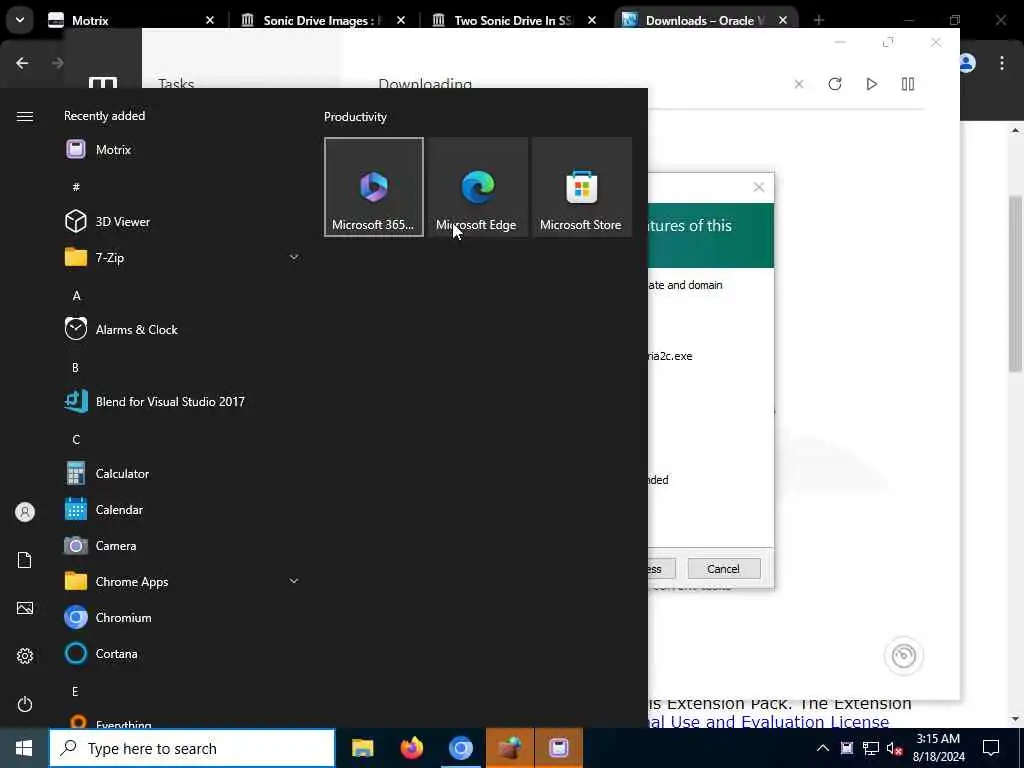Switch to Motrix via taskbar icon
The width and height of the screenshot is (1024, 768).
point(559,748)
